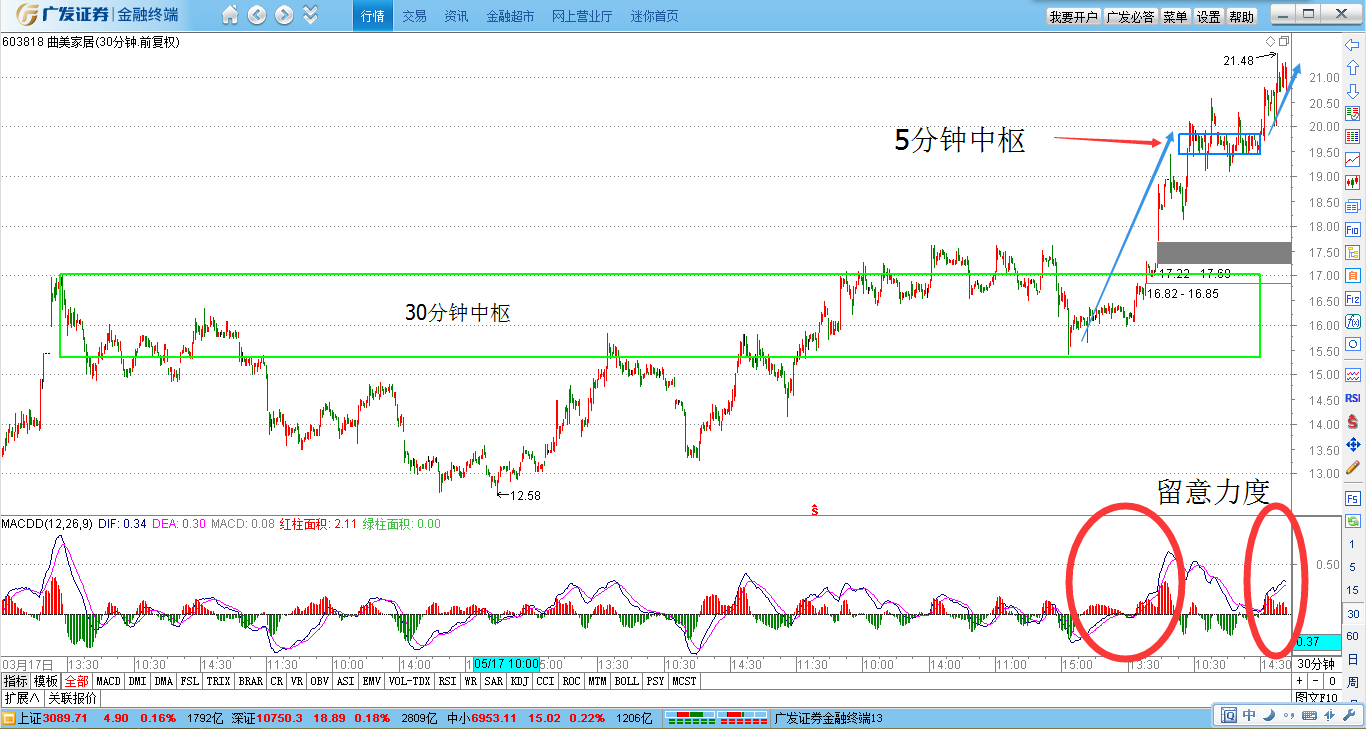This screenshot has height=729, width=1366.
Task: Click the left arrow icon in right sidebar
Action: pos(1353,45)
